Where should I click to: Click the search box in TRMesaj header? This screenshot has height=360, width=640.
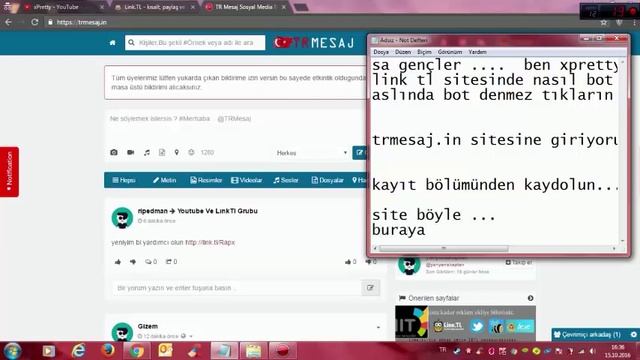click(x=195, y=42)
